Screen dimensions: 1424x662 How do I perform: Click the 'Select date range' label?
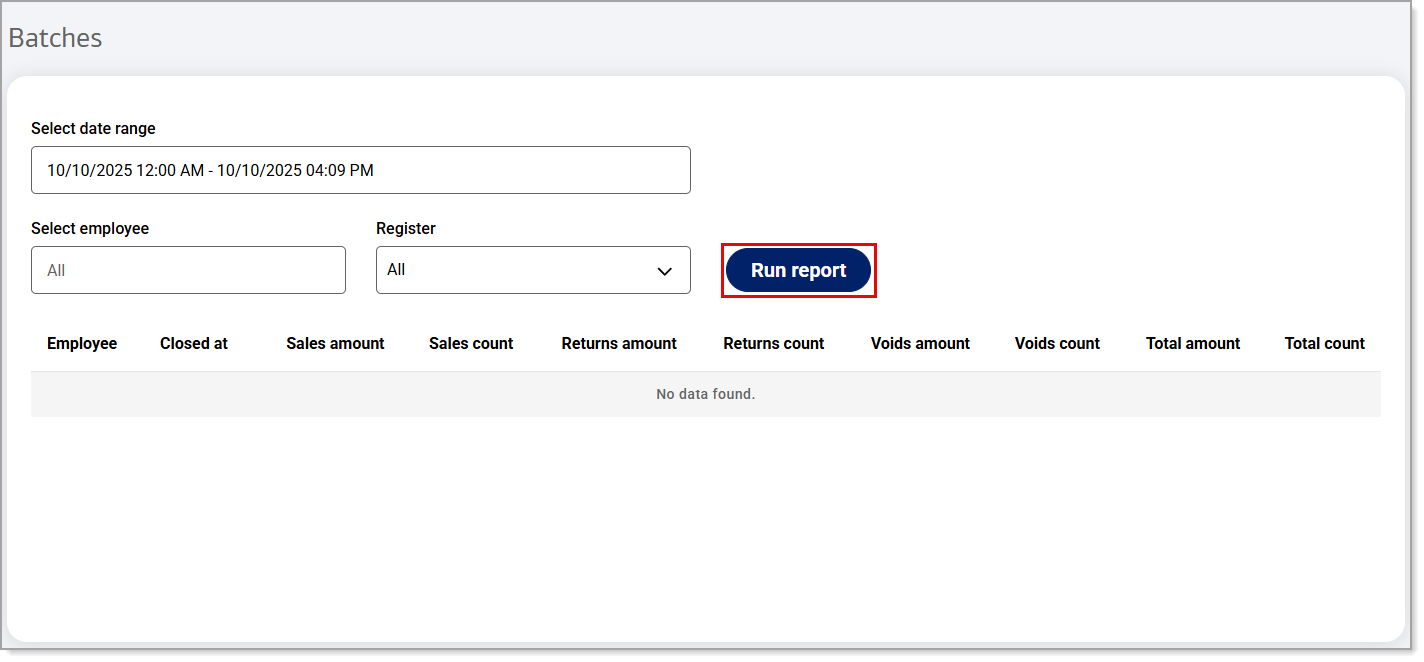click(x=93, y=128)
